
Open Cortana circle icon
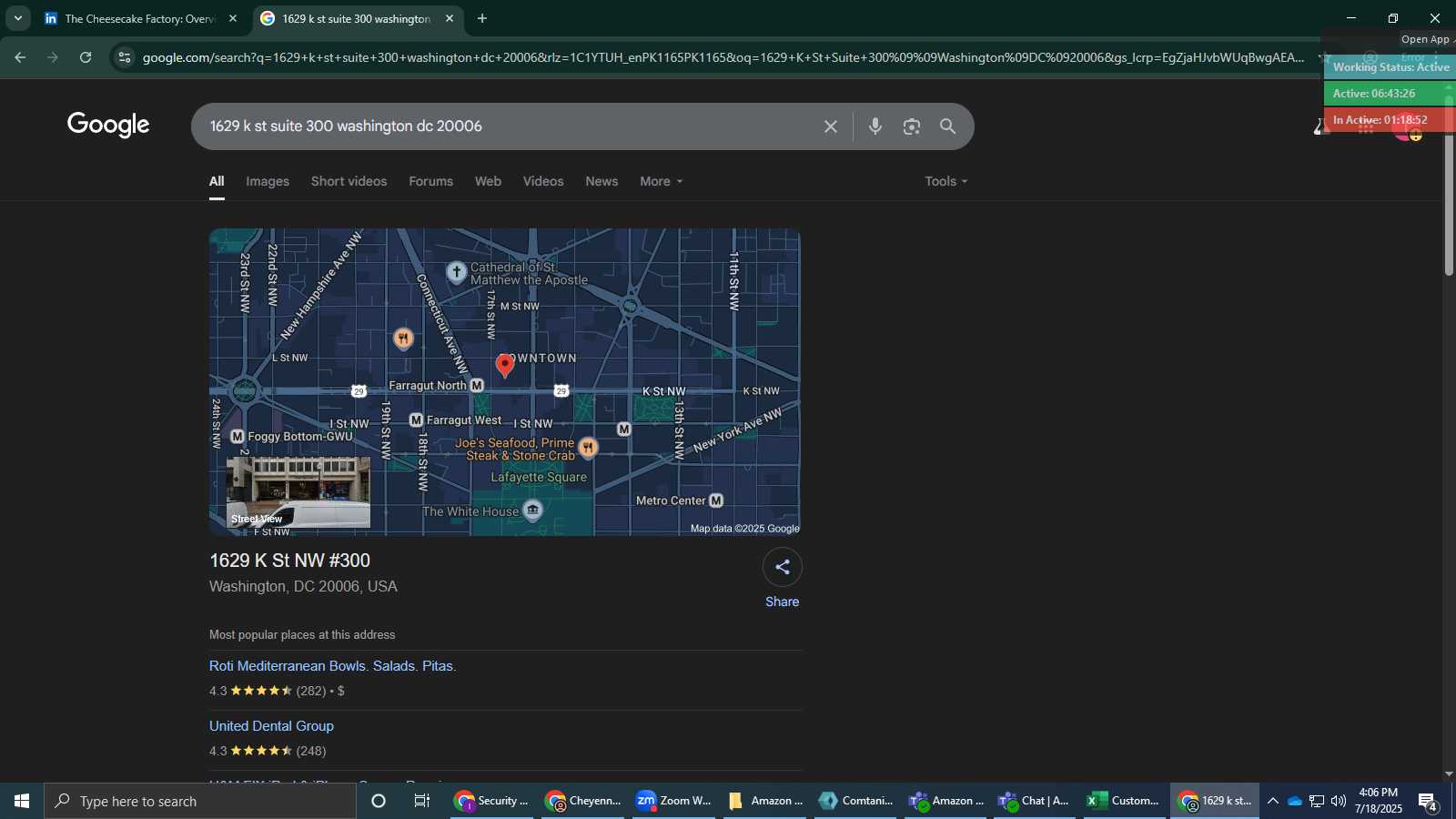pos(379,801)
